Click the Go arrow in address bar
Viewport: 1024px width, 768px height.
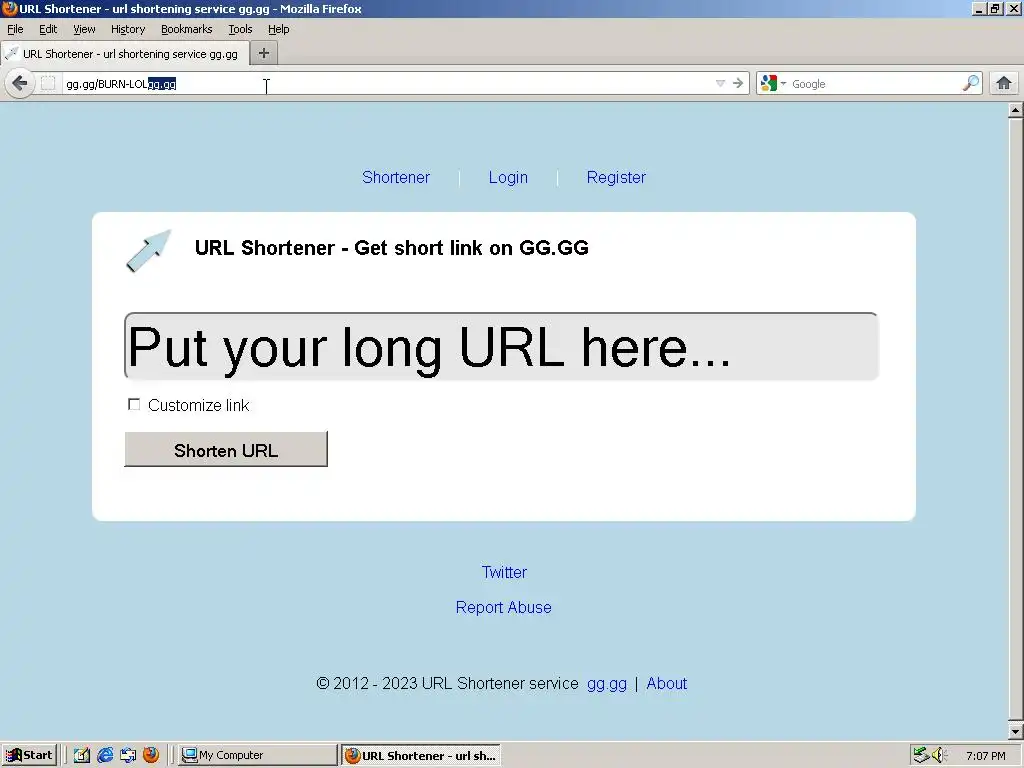[x=738, y=83]
